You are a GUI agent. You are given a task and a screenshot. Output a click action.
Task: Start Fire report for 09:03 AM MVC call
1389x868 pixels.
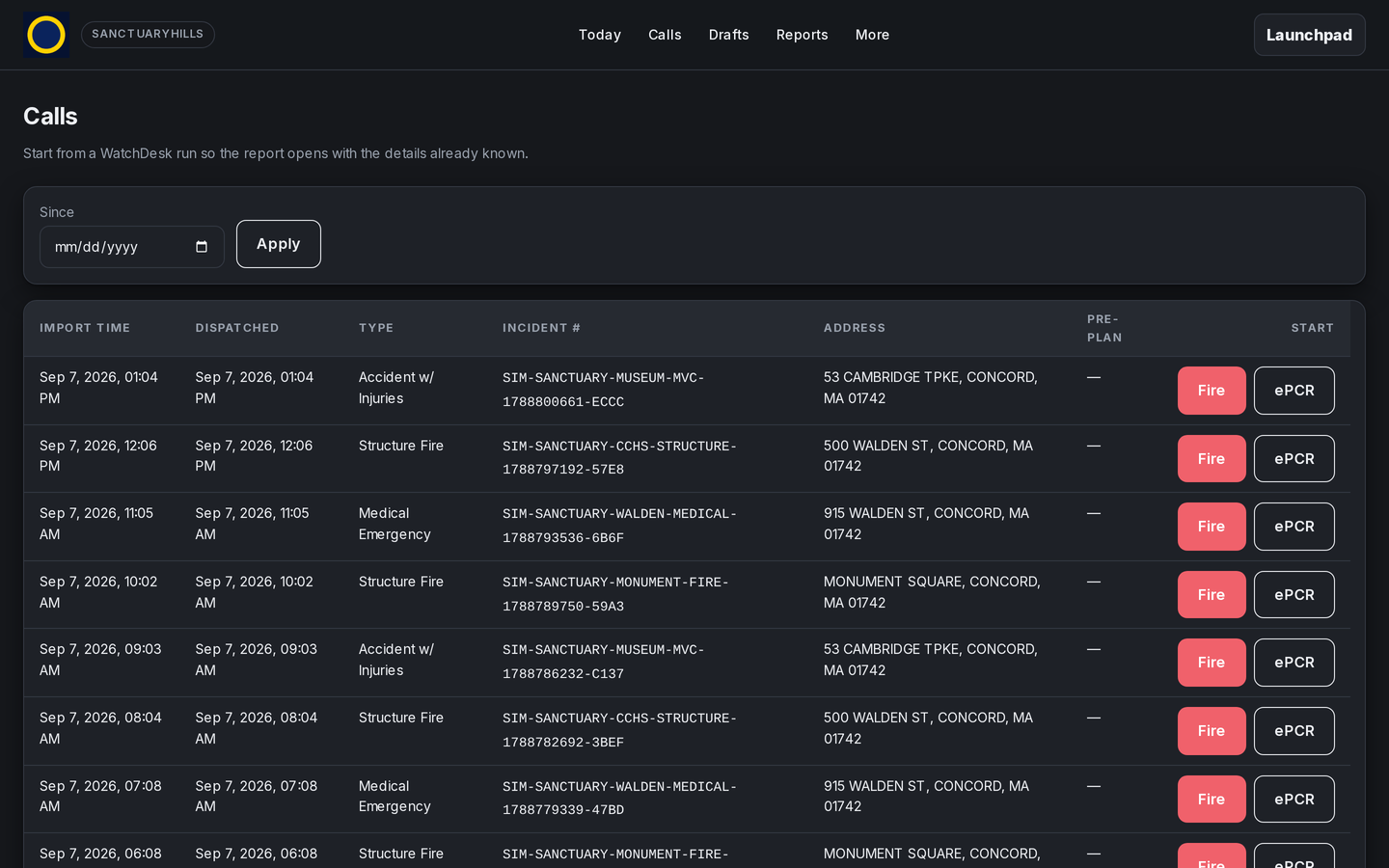[x=1212, y=663]
